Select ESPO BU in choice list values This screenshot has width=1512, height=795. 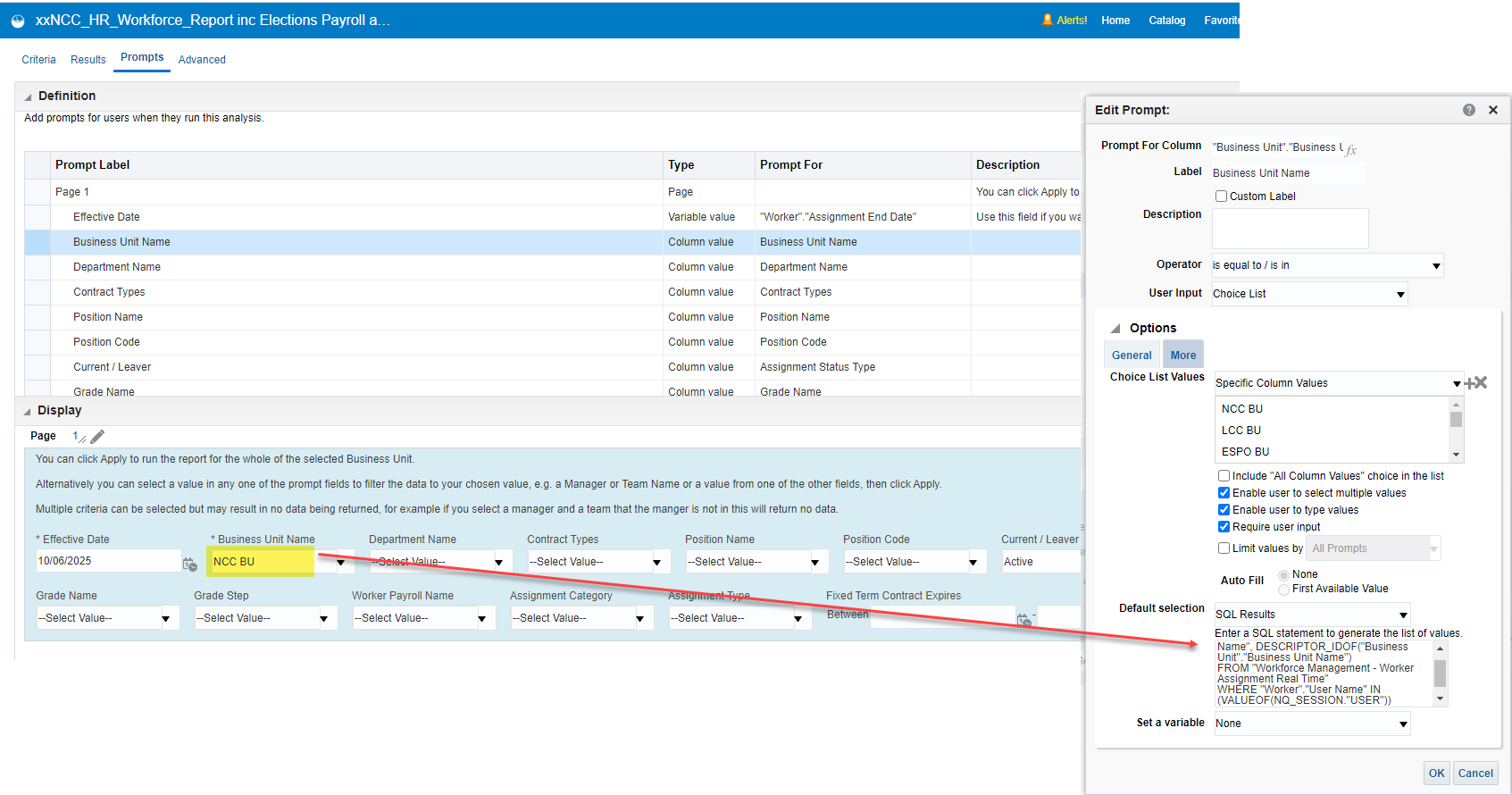click(1245, 452)
